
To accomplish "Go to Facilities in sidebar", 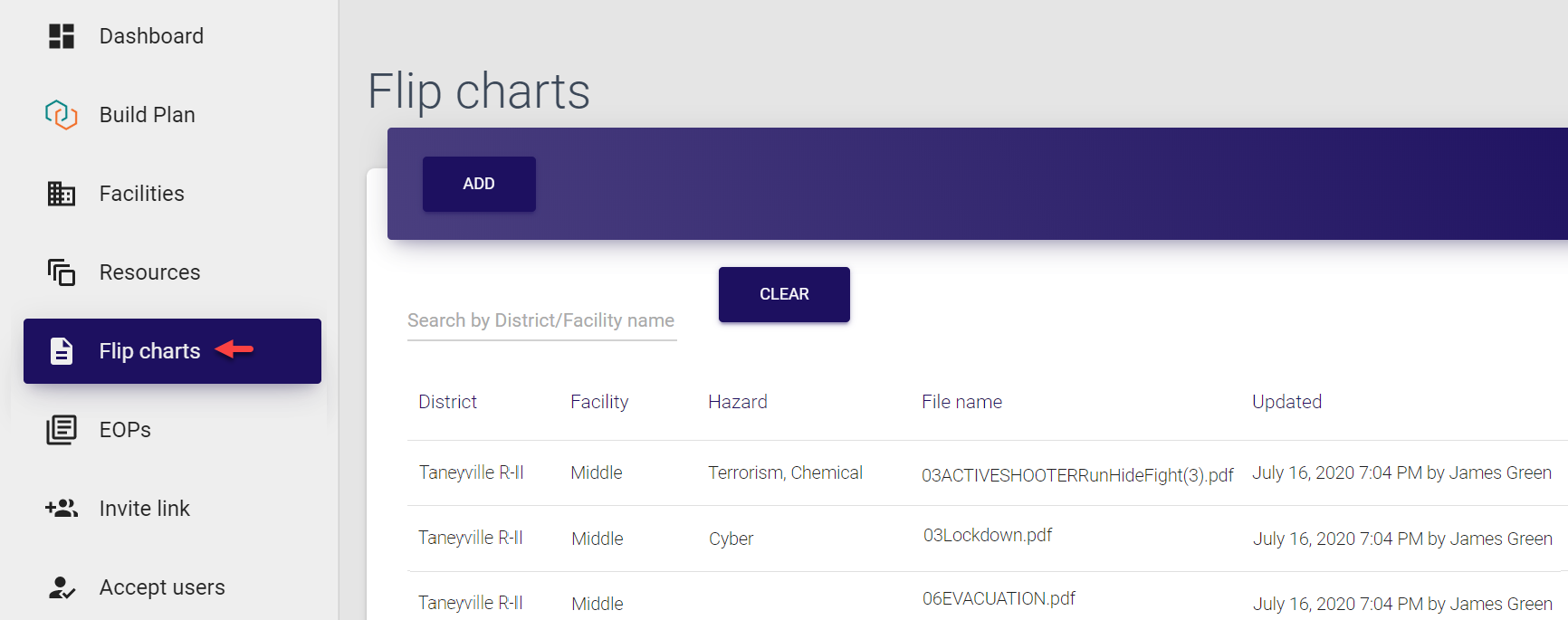I will coord(141,194).
